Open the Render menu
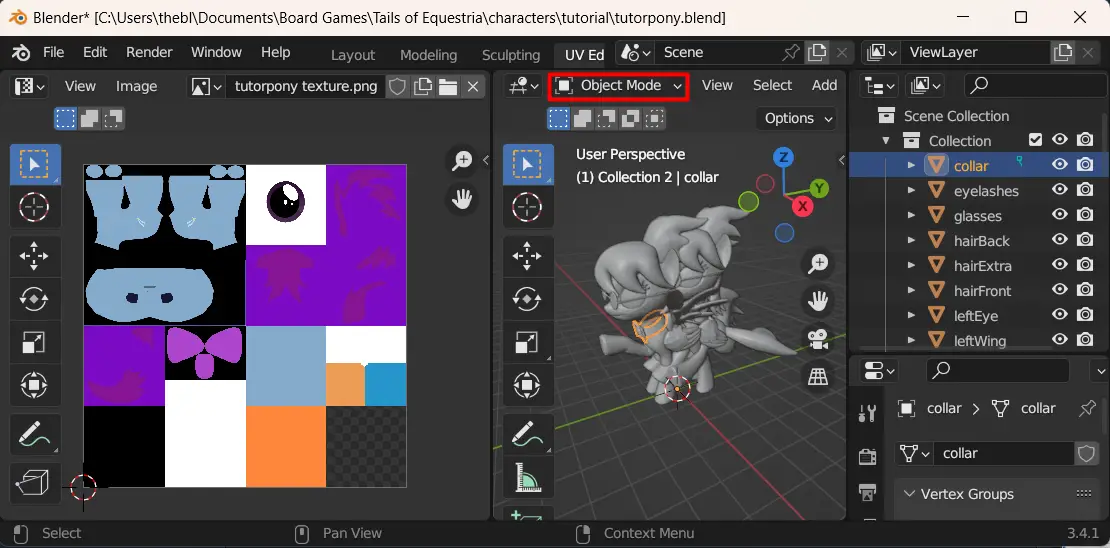The image size is (1110, 548). click(x=149, y=52)
